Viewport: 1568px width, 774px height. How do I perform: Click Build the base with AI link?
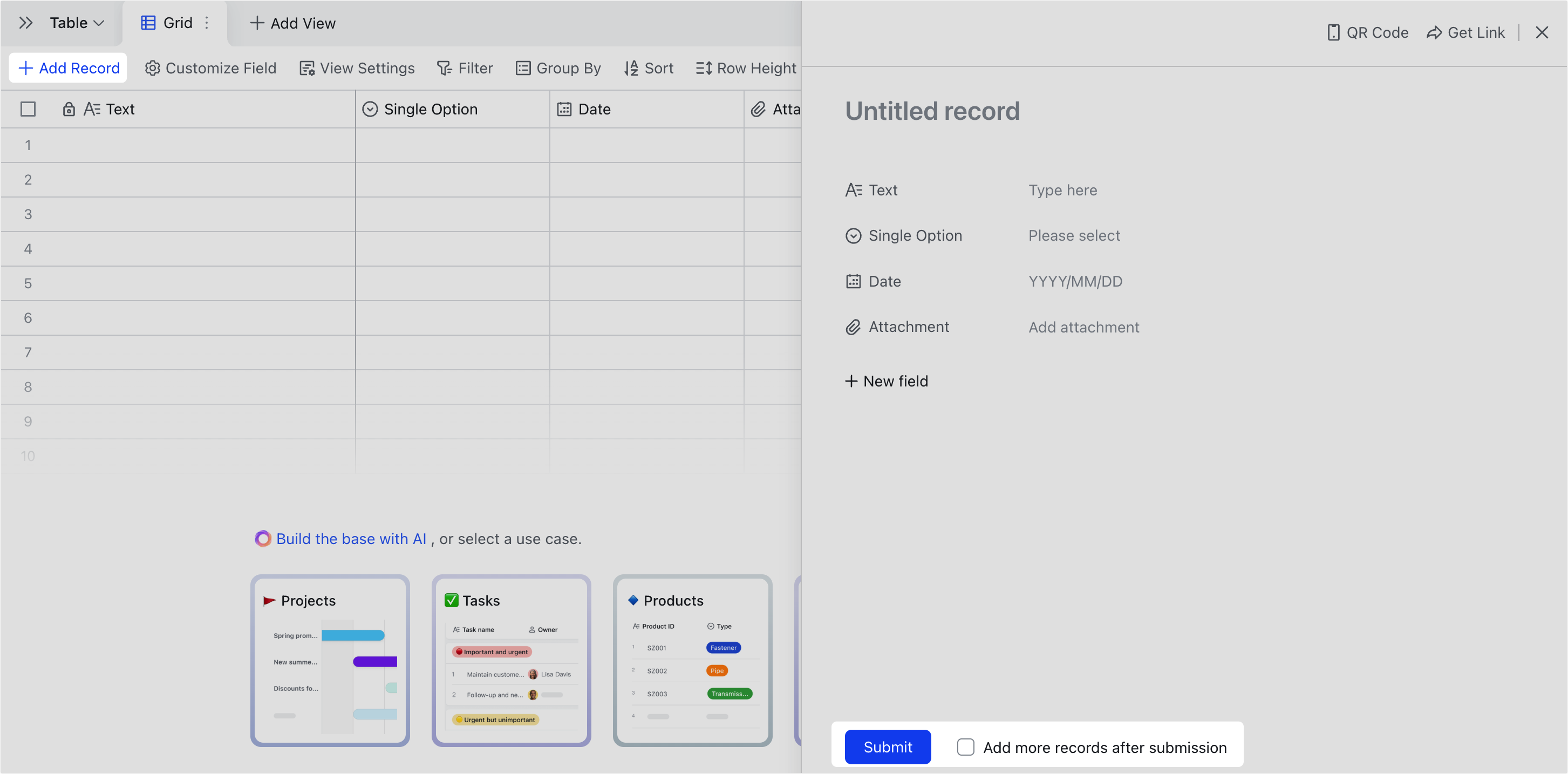coord(351,539)
